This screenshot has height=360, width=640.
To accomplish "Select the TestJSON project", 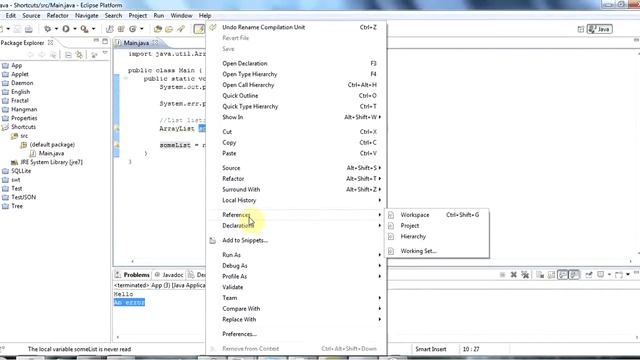I will coord(23,197).
